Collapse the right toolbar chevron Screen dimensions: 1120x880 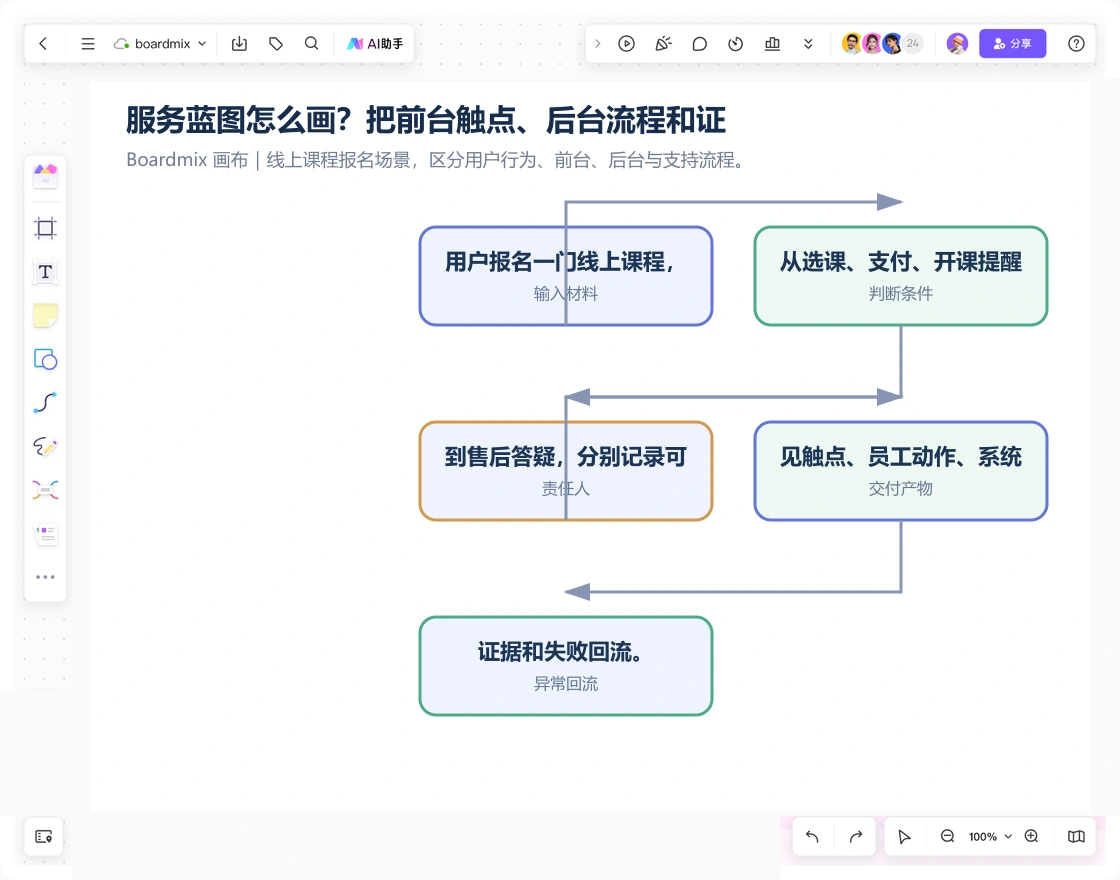598,44
